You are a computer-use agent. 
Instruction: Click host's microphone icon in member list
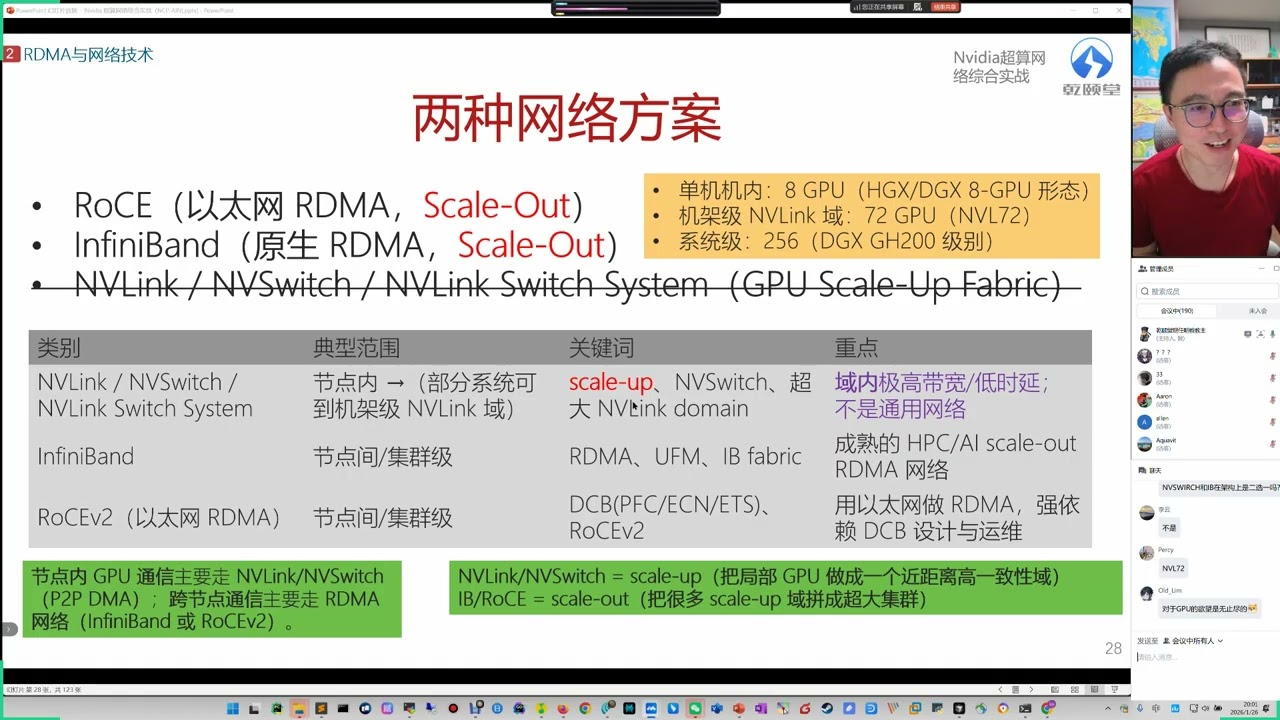click(1273, 334)
